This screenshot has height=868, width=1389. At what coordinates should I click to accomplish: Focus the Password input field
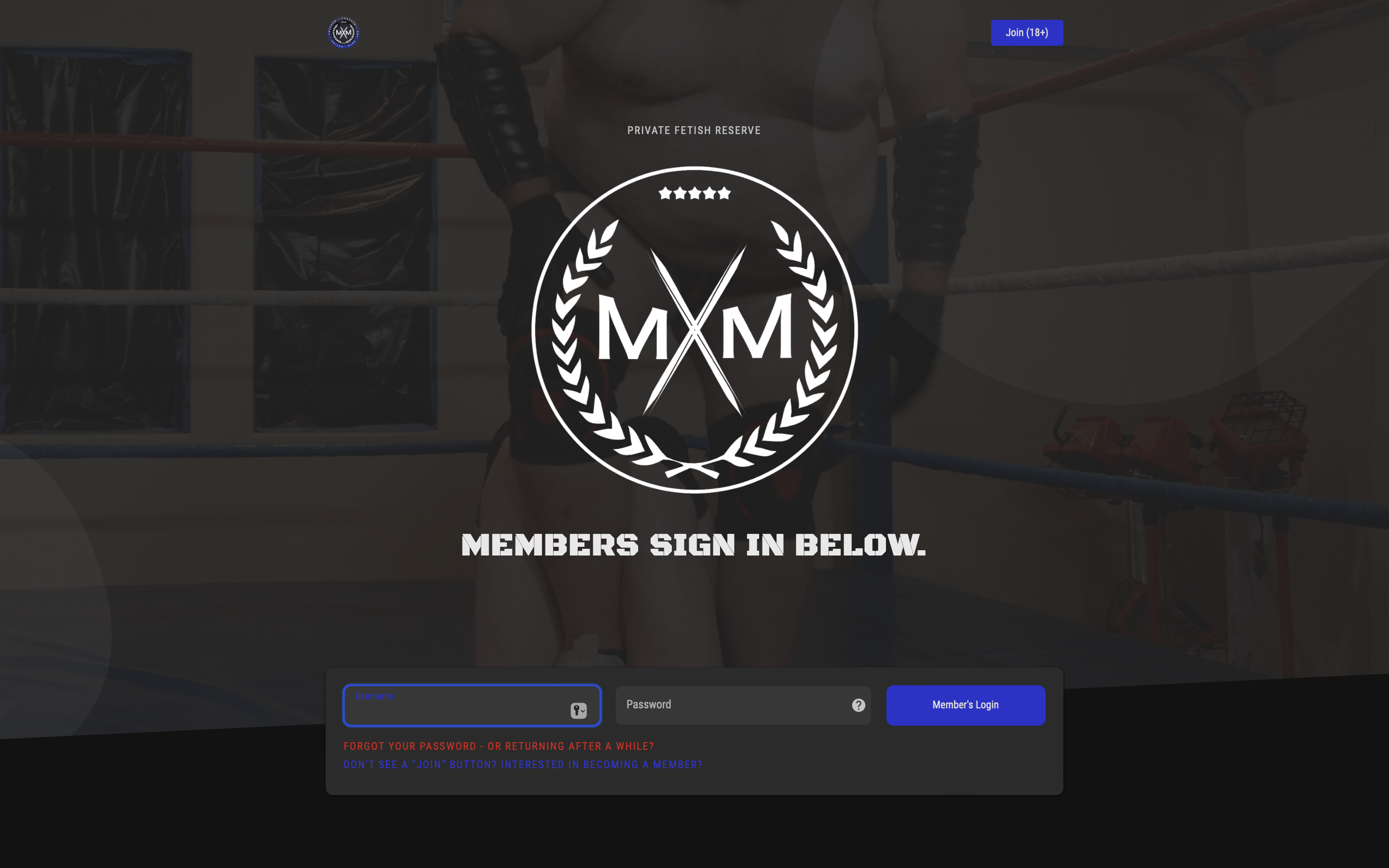[743, 705]
